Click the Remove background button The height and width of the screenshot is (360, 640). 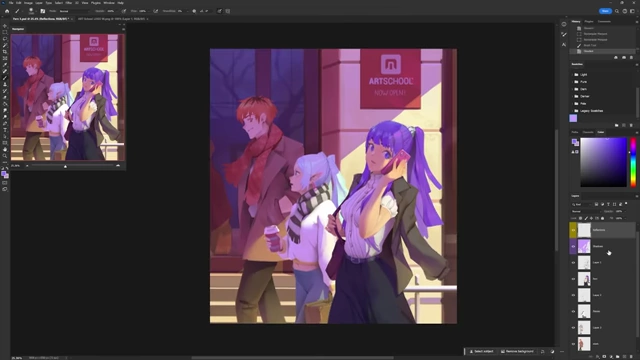517,351
